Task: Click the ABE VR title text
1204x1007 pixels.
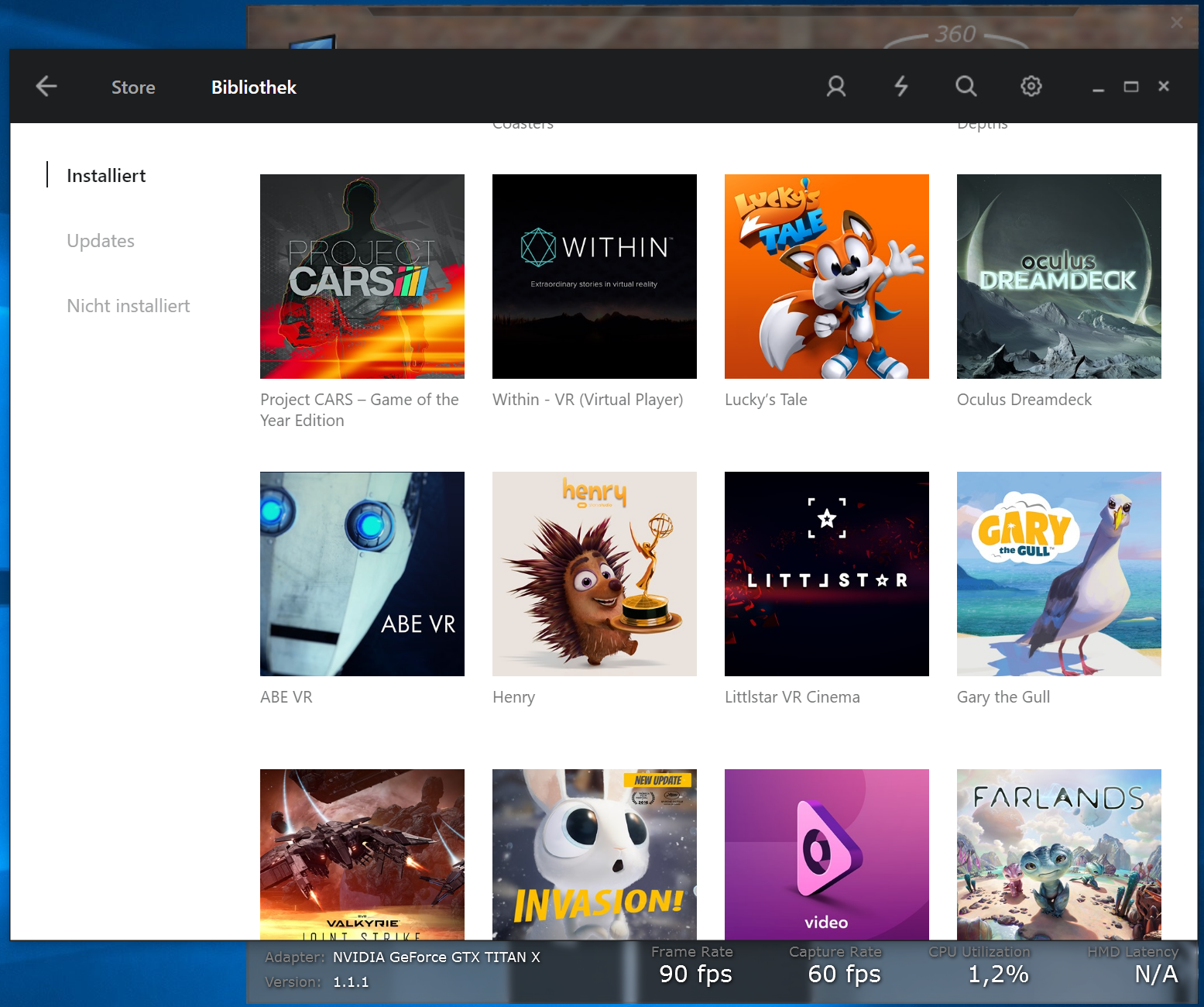Action: [x=286, y=697]
